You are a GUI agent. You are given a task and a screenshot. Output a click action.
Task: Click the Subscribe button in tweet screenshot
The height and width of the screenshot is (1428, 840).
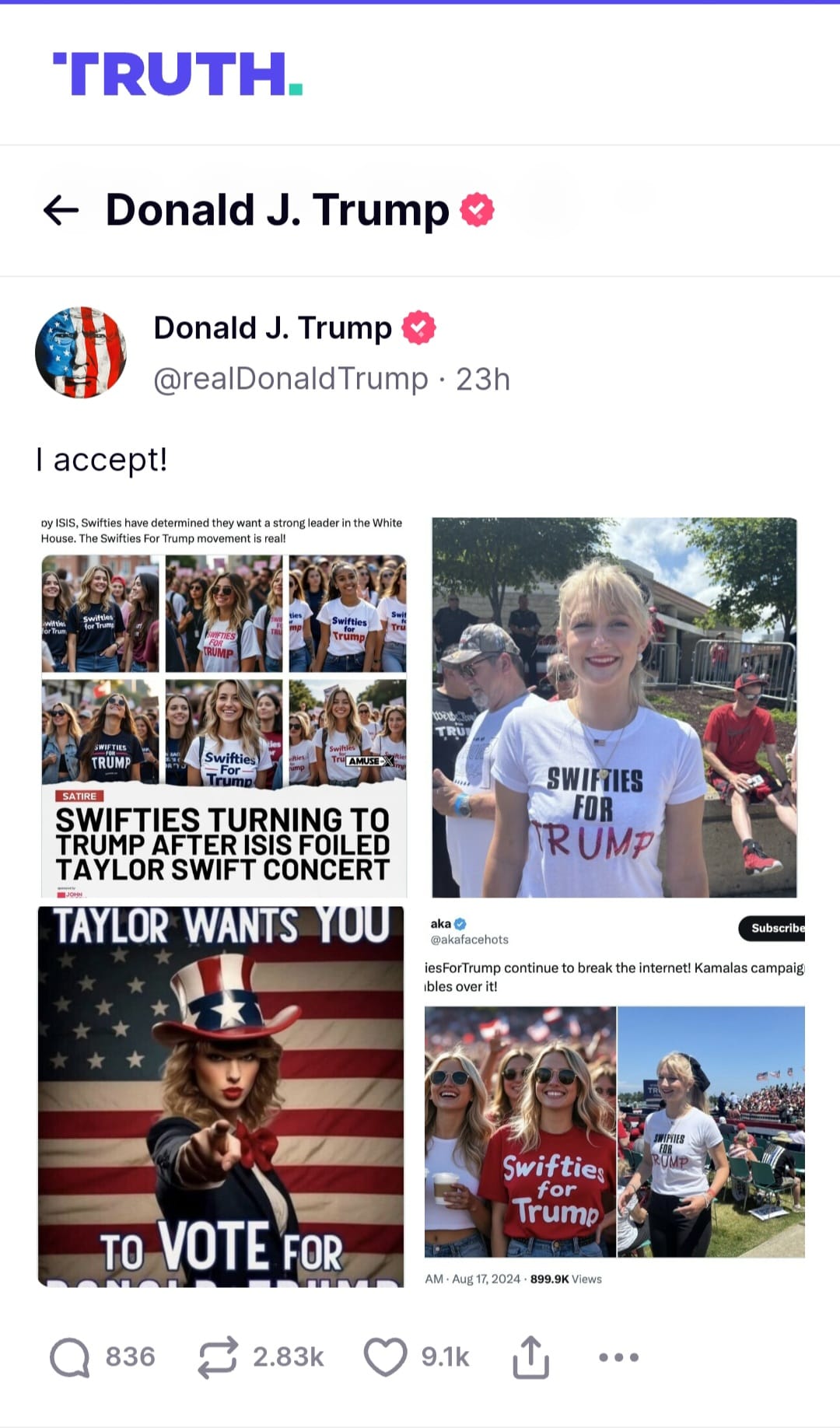pos(774,928)
